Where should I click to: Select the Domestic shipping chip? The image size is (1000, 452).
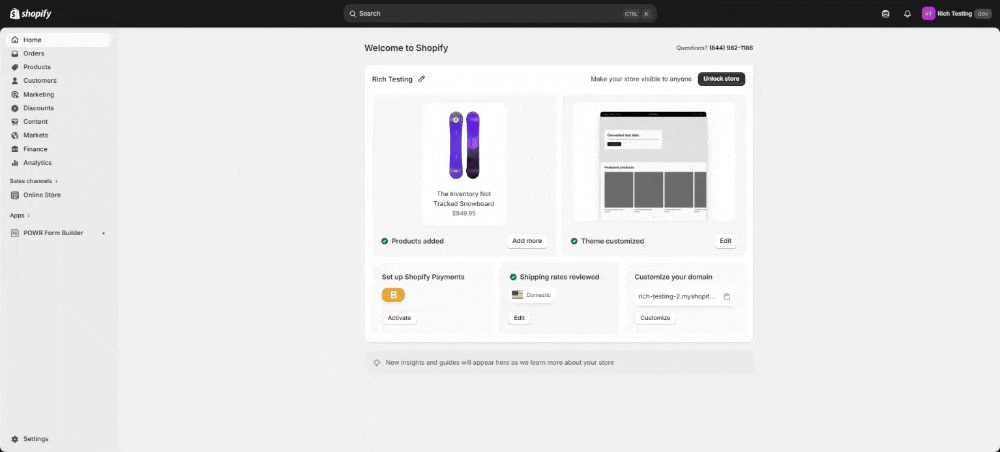(x=533, y=295)
